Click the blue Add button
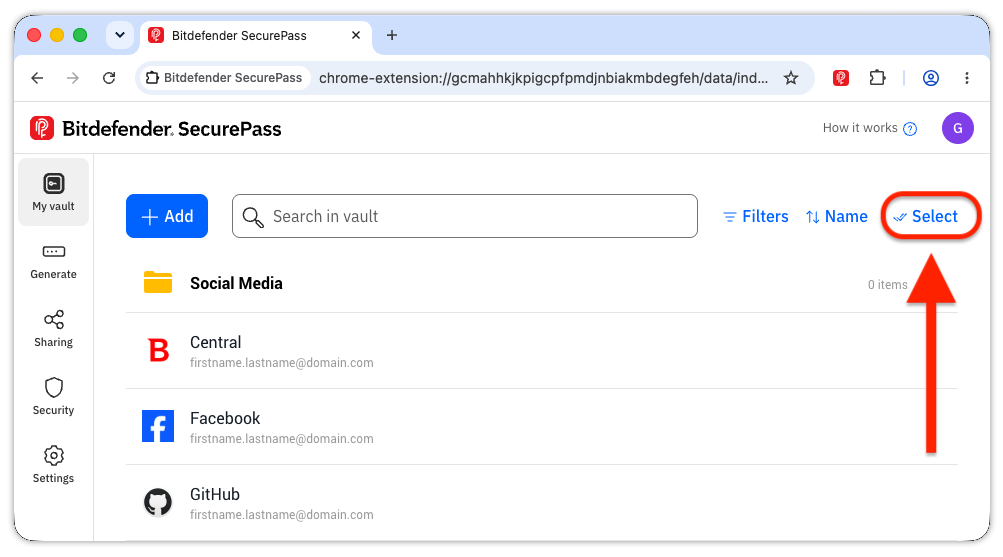 [167, 216]
